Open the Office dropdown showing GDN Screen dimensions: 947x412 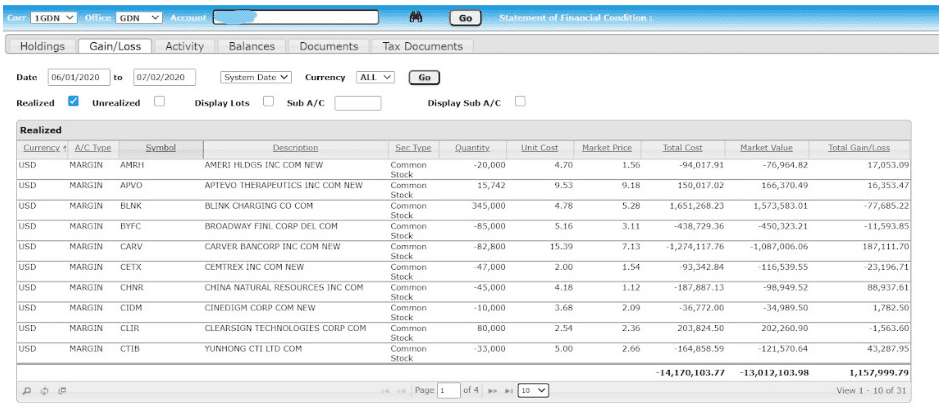[x=139, y=18]
